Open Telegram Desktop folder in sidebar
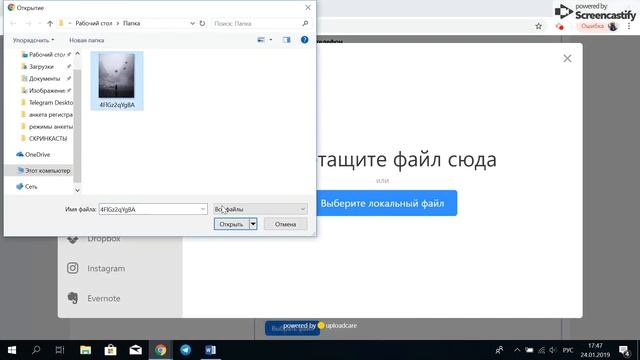Viewport: 640px width, 360px height. coord(47,102)
